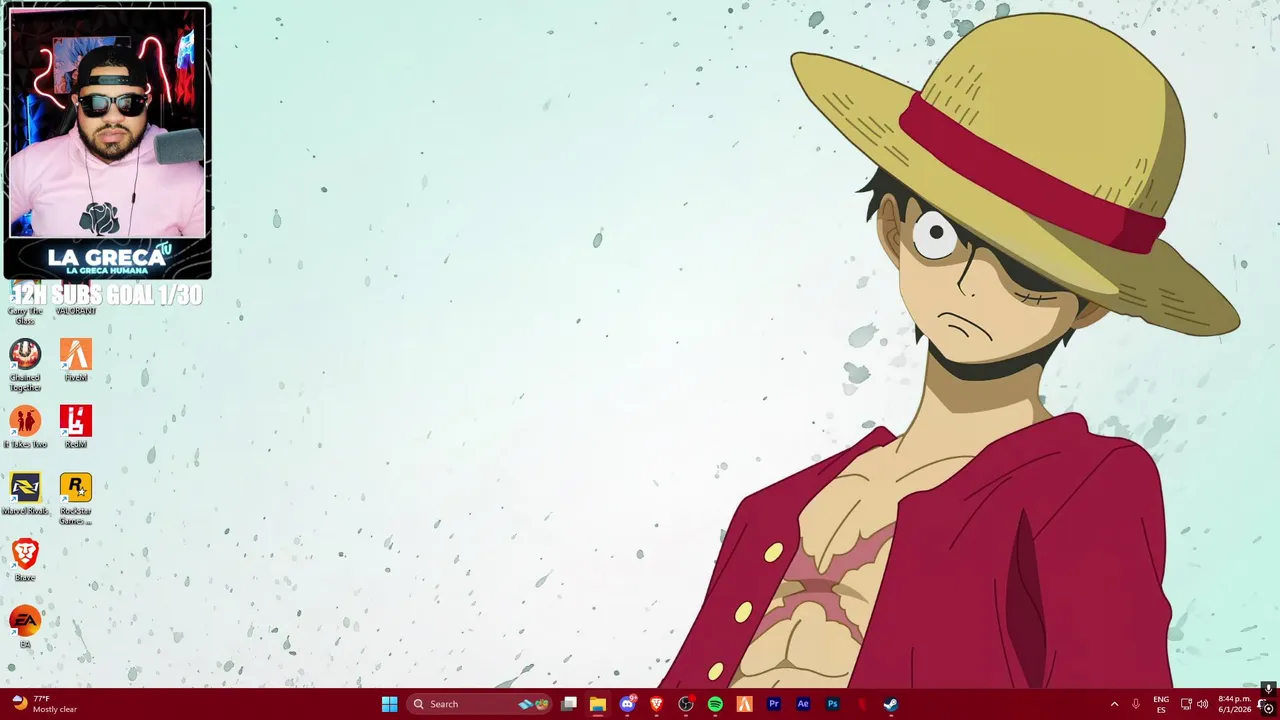Open the Marvel Rivals desktop shortcut
The image size is (1280, 720).
click(x=25, y=494)
